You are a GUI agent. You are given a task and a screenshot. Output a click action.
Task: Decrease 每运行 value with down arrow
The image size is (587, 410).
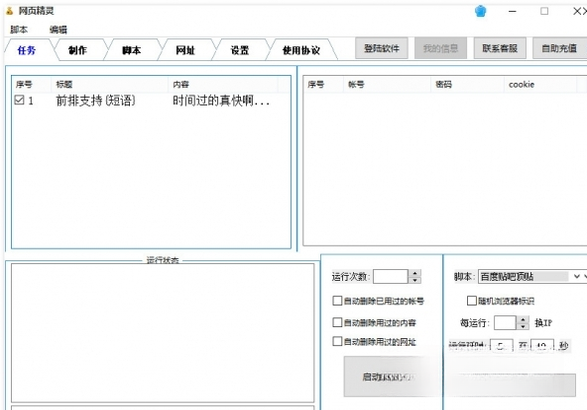coord(523,327)
